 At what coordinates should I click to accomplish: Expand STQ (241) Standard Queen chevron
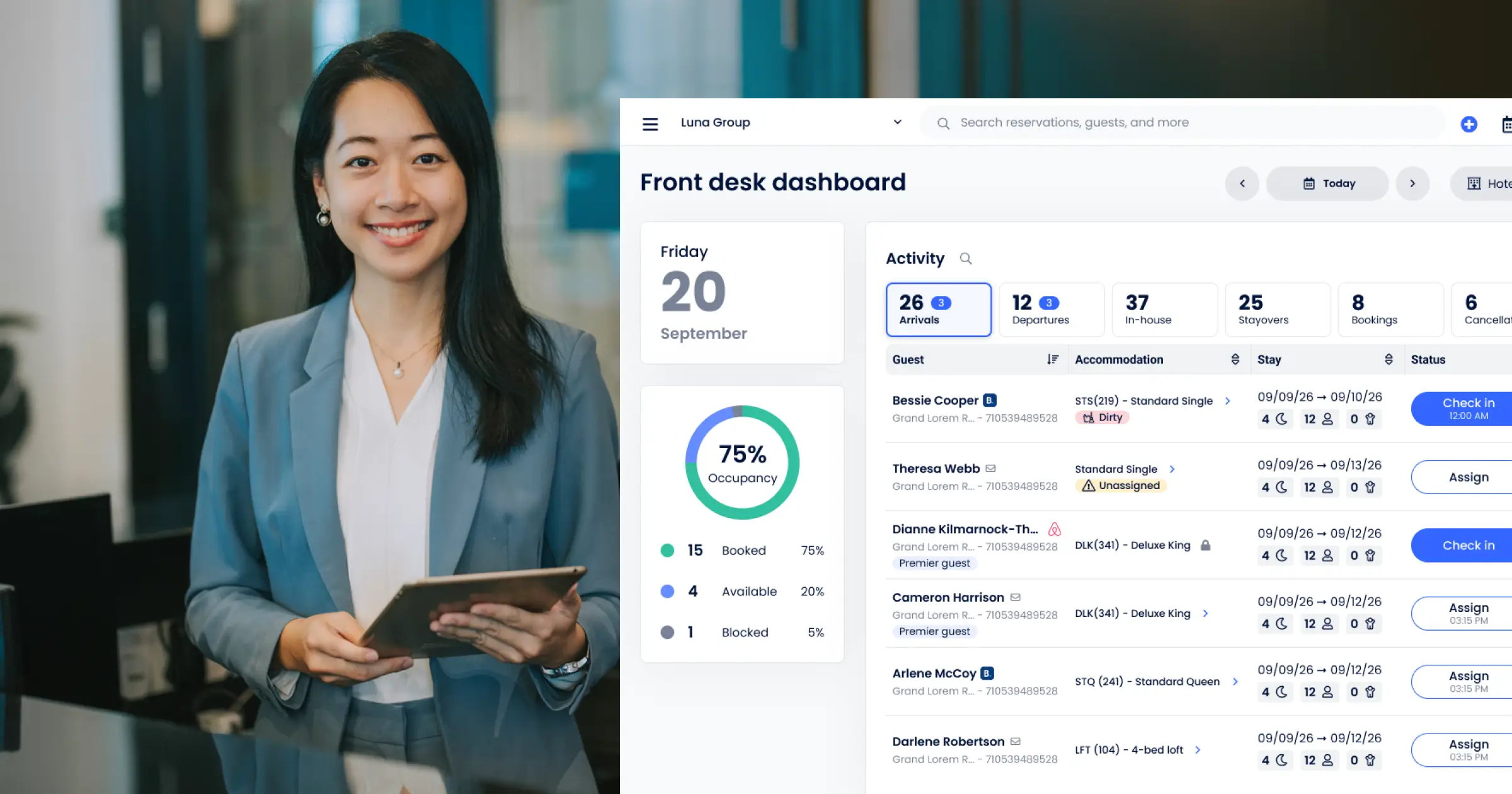point(1235,681)
